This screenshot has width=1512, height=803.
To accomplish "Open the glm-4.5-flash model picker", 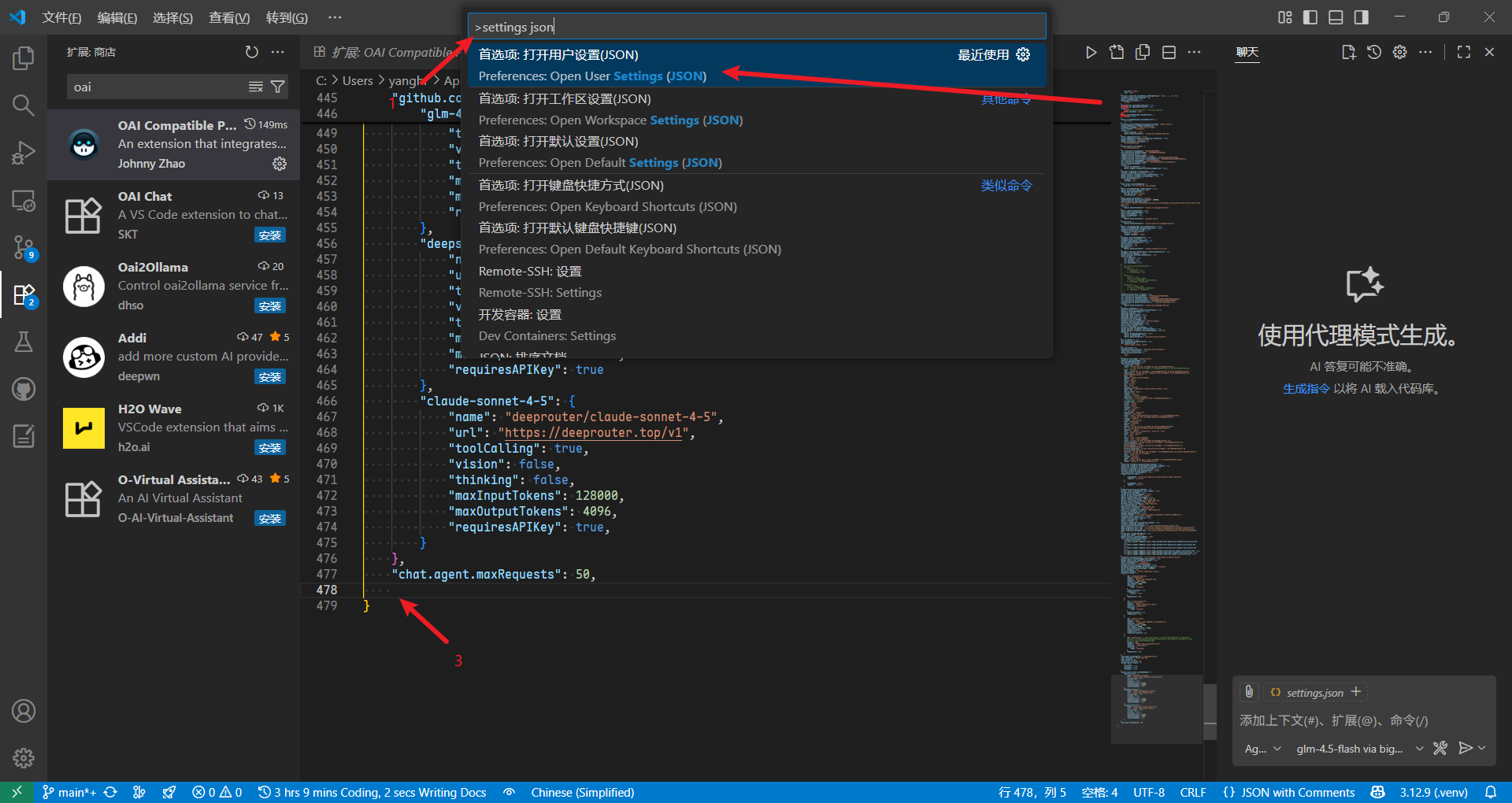I will coord(1360,749).
